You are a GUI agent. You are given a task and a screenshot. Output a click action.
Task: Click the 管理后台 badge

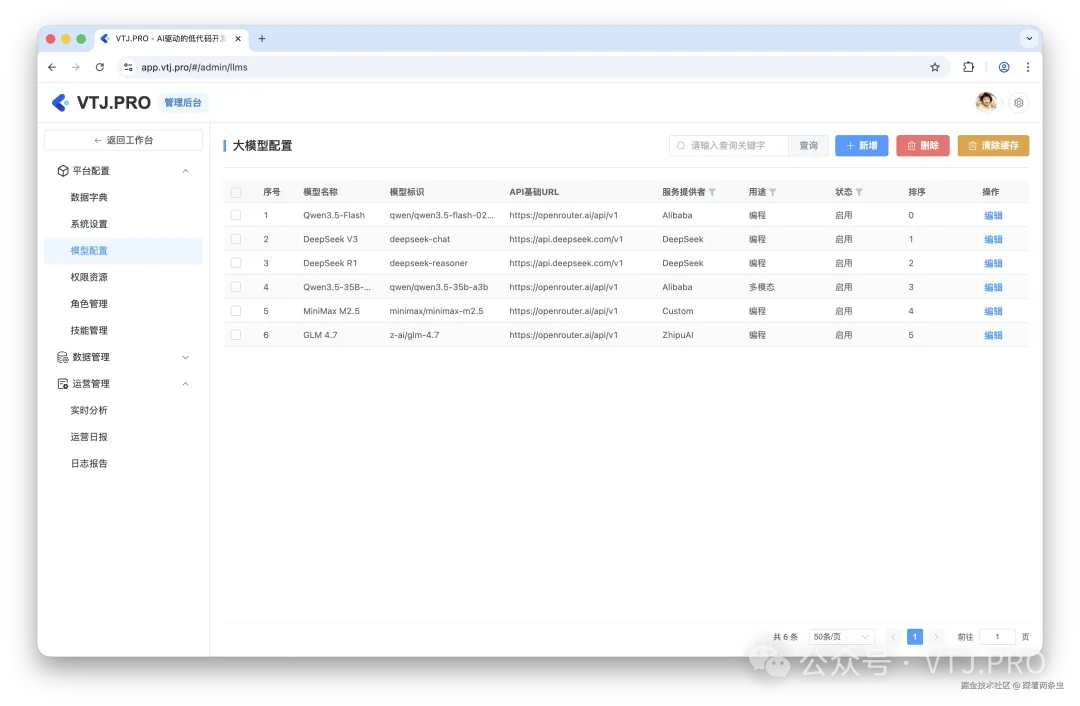tap(183, 103)
